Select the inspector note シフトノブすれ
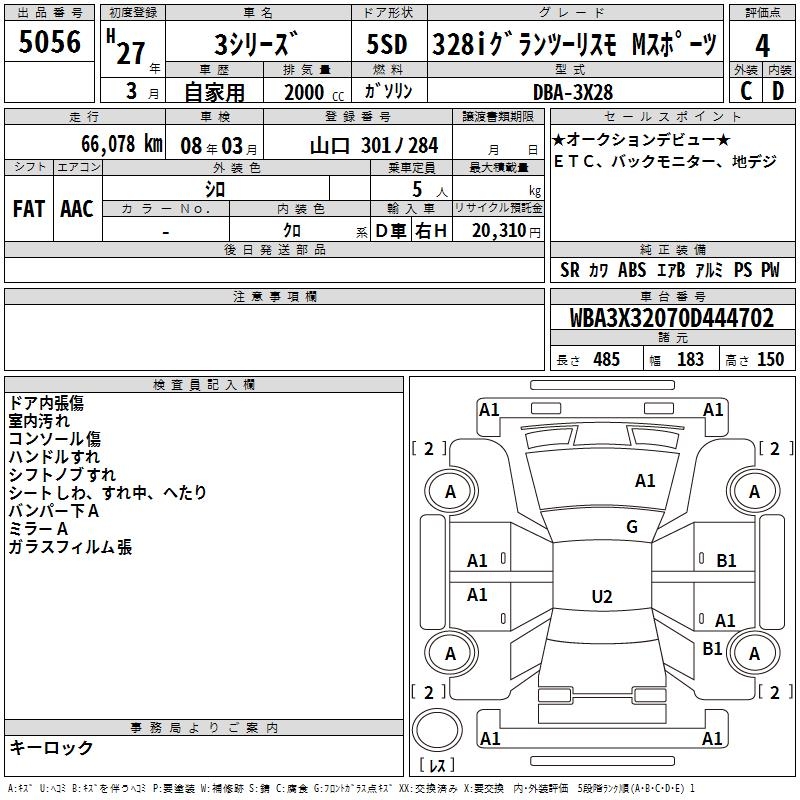Viewport: 800px width, 800px height. pos(62,474)
